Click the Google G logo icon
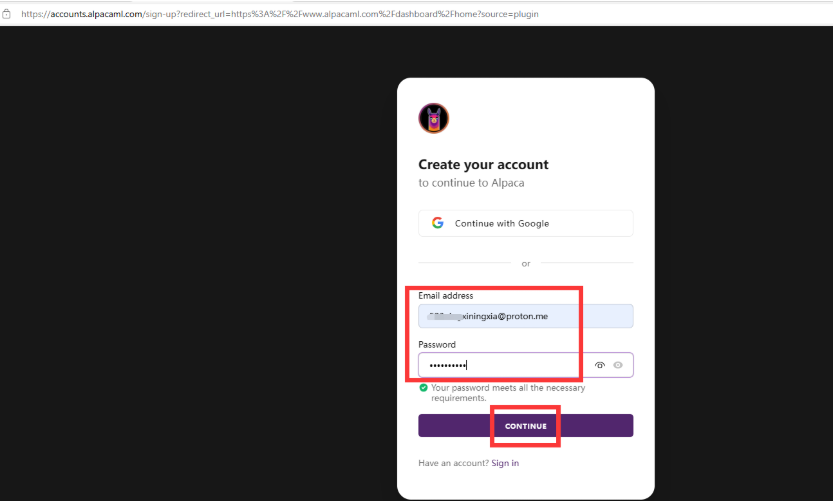This screenshot has width=833, height=501. [x=438, y=223]
